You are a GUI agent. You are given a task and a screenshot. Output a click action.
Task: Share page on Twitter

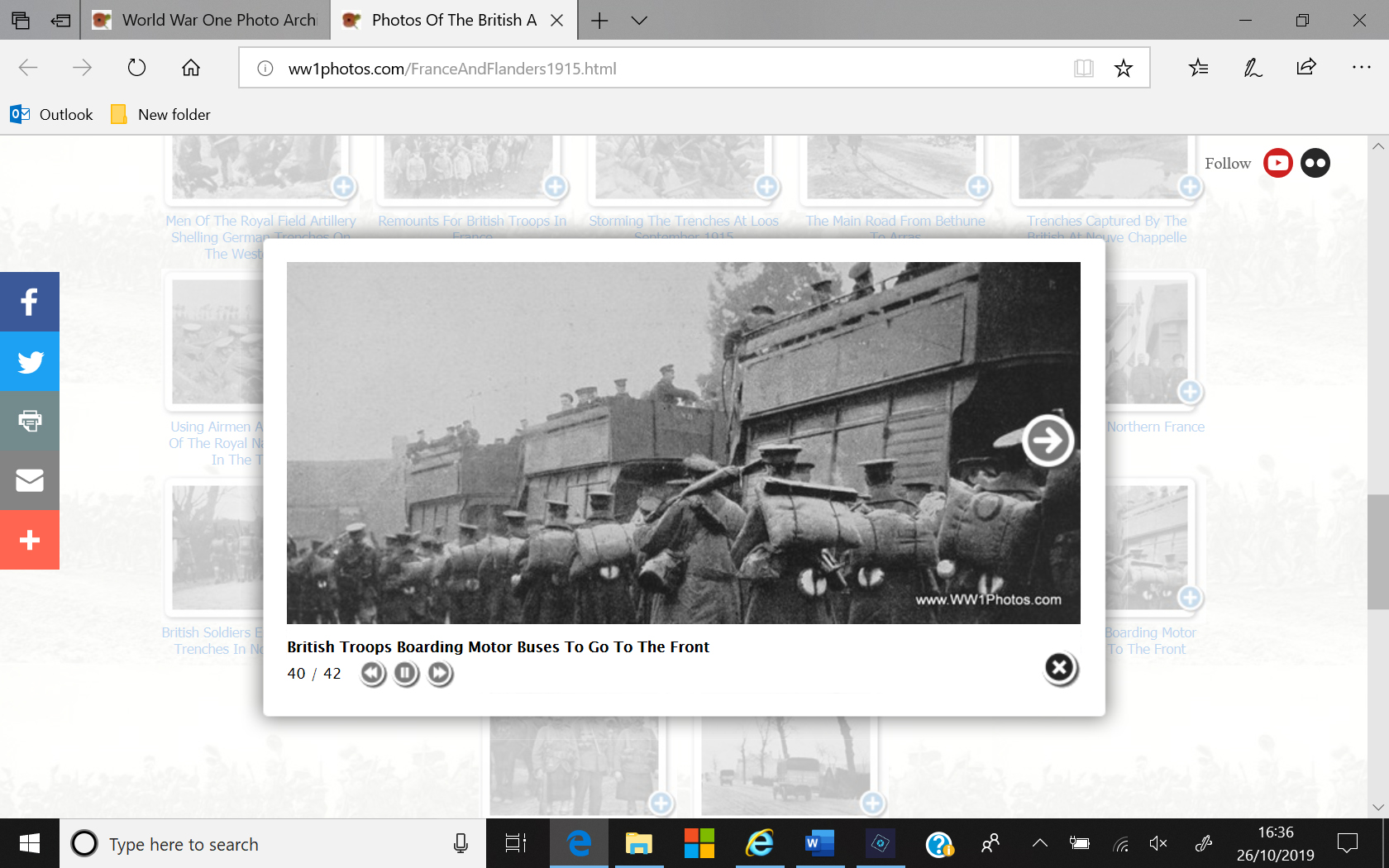[30, 361]
